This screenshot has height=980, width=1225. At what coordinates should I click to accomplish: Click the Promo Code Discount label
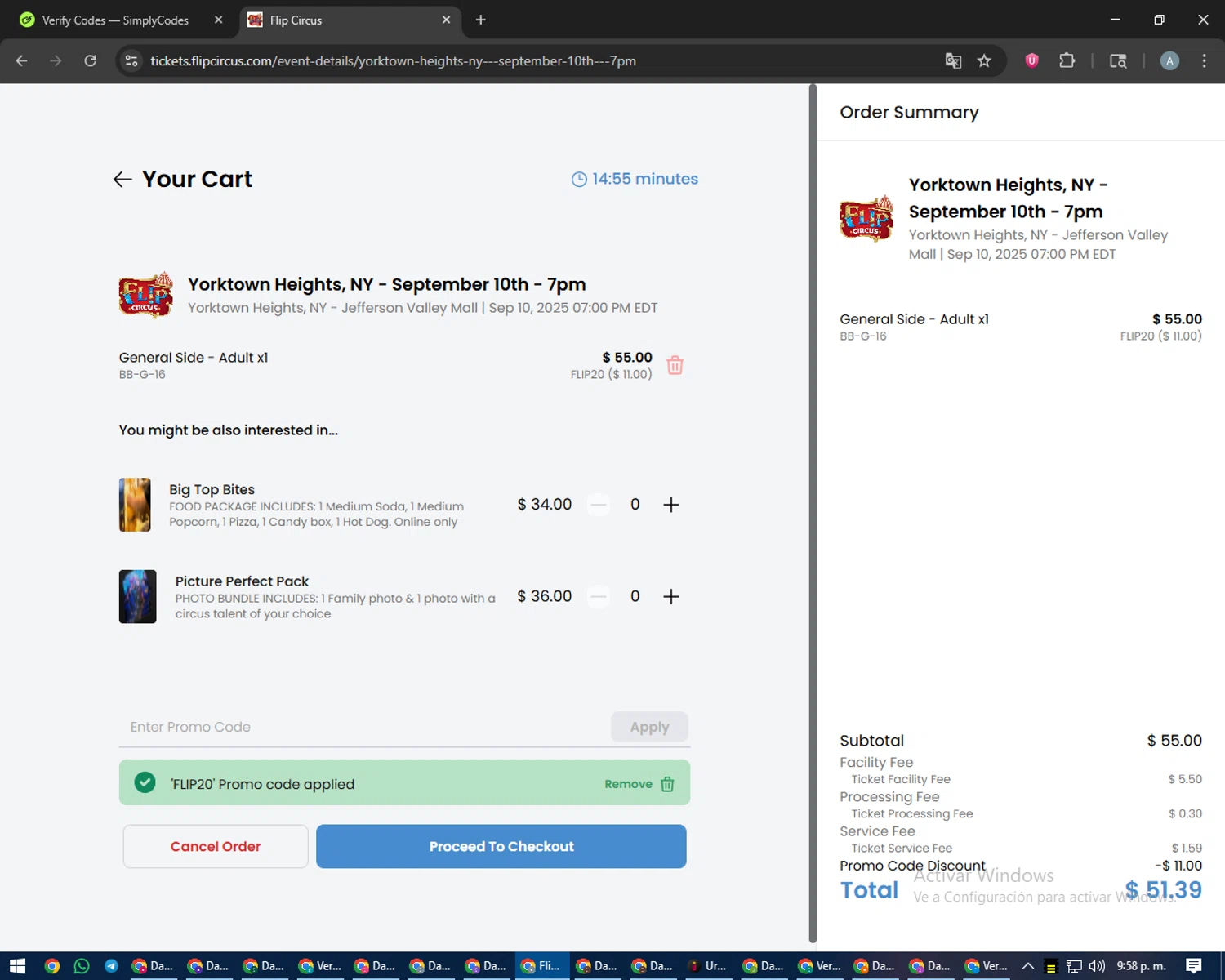point(912,866)
